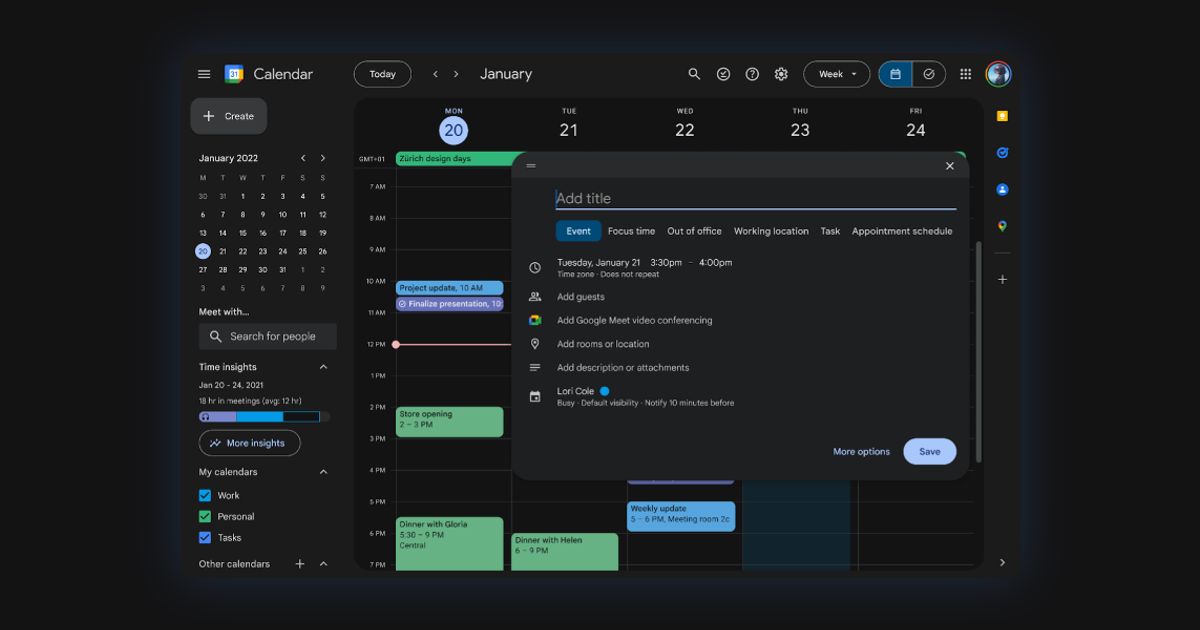Switch to the Out of office tab
Screen dimensions: 1200x630
(694, 231)
